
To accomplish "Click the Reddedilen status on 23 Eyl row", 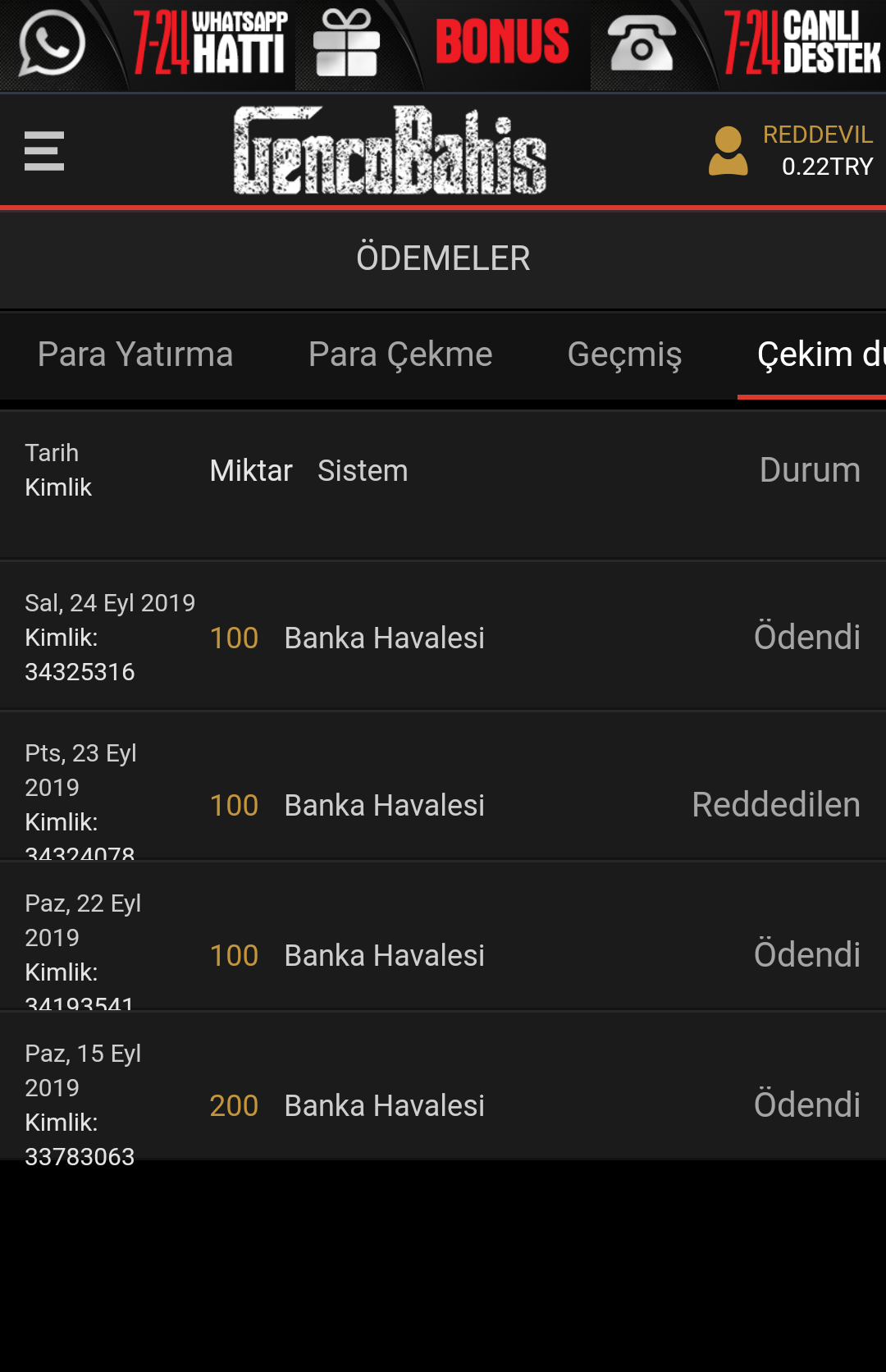I will tap(775, 805).
